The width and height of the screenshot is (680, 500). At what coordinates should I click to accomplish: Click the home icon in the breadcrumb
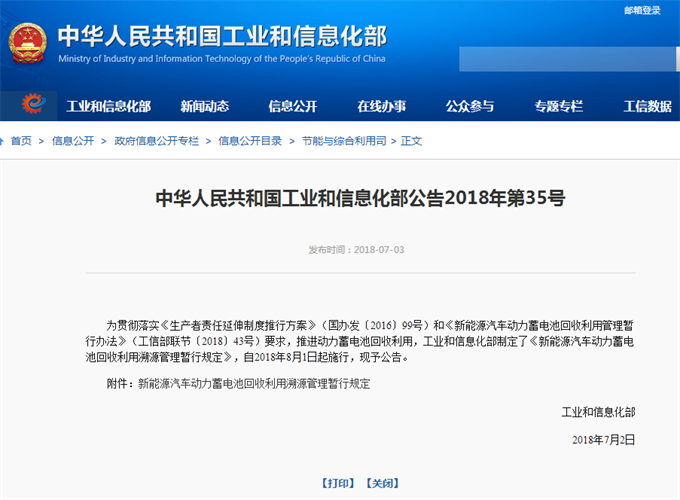(x=4, y=141)
